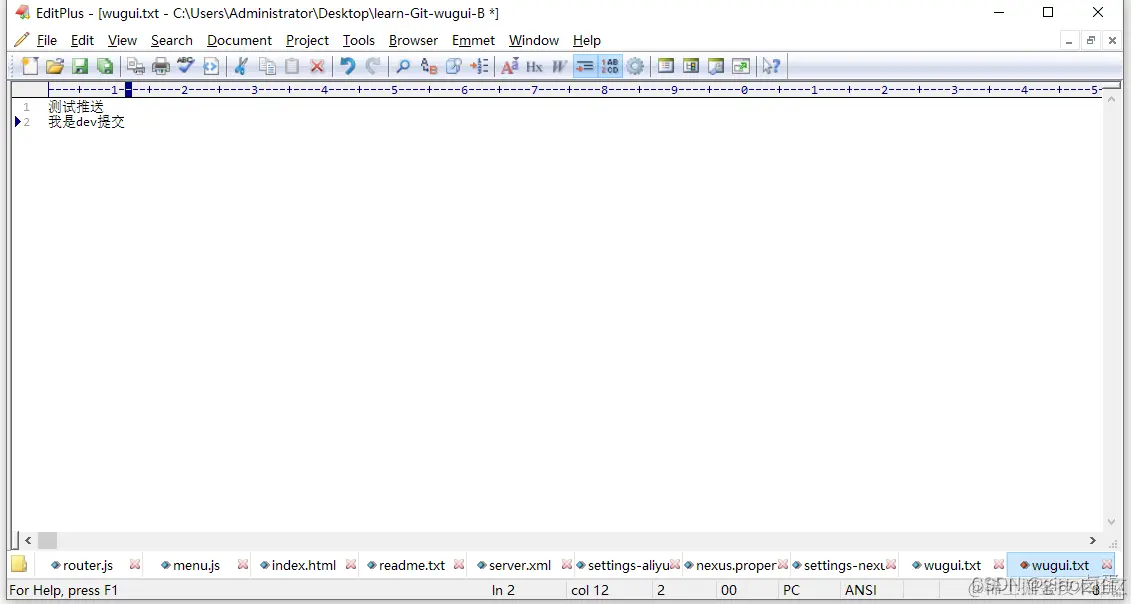Click the window list toolbar icon
Screen dimensions: 1134x604
point(741,67)
